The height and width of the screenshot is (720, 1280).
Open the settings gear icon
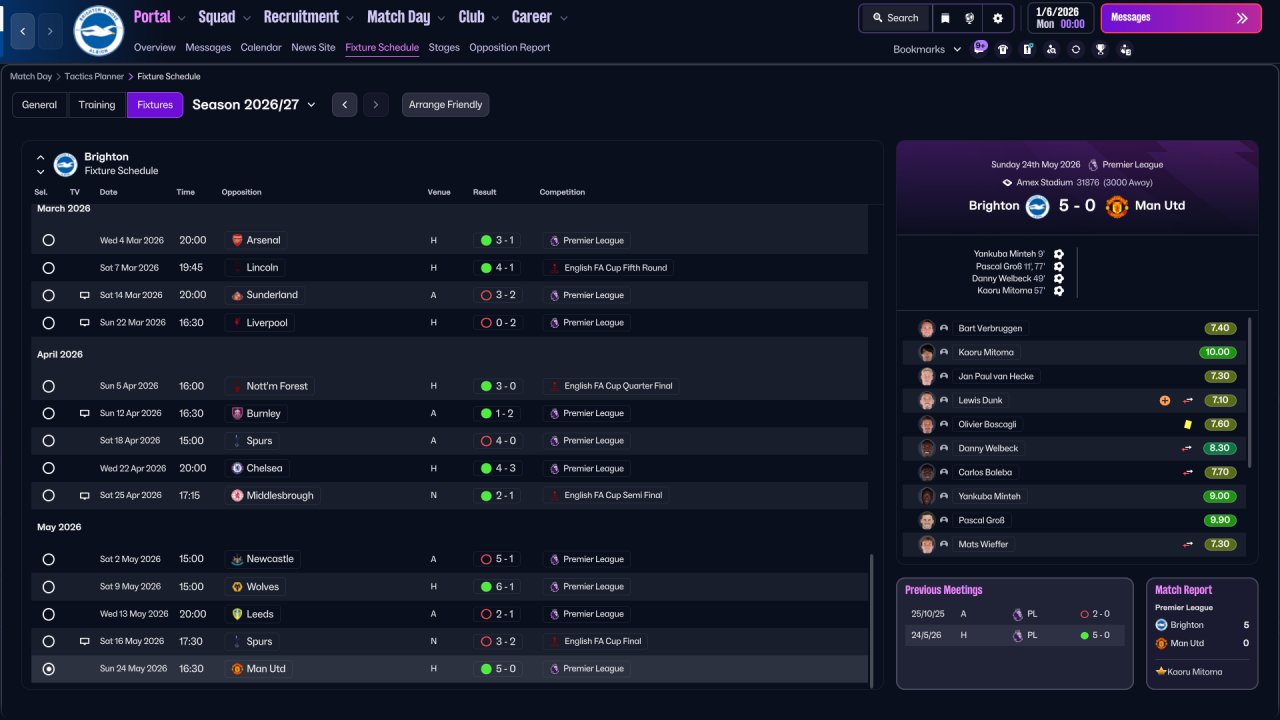(x=998, y=18)
